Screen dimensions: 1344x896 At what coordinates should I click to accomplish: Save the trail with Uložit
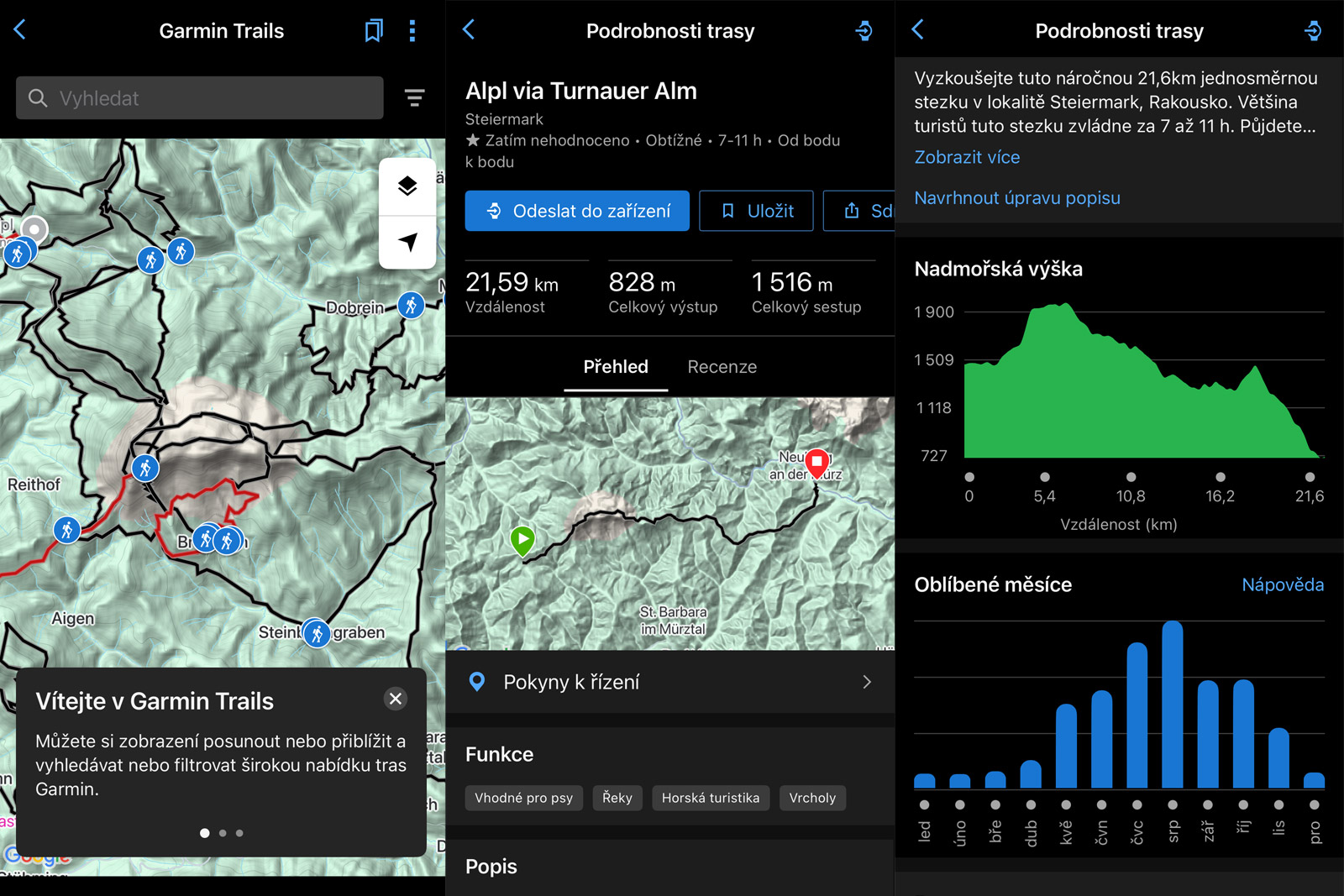pyautogui.click(x=756, y=211)
